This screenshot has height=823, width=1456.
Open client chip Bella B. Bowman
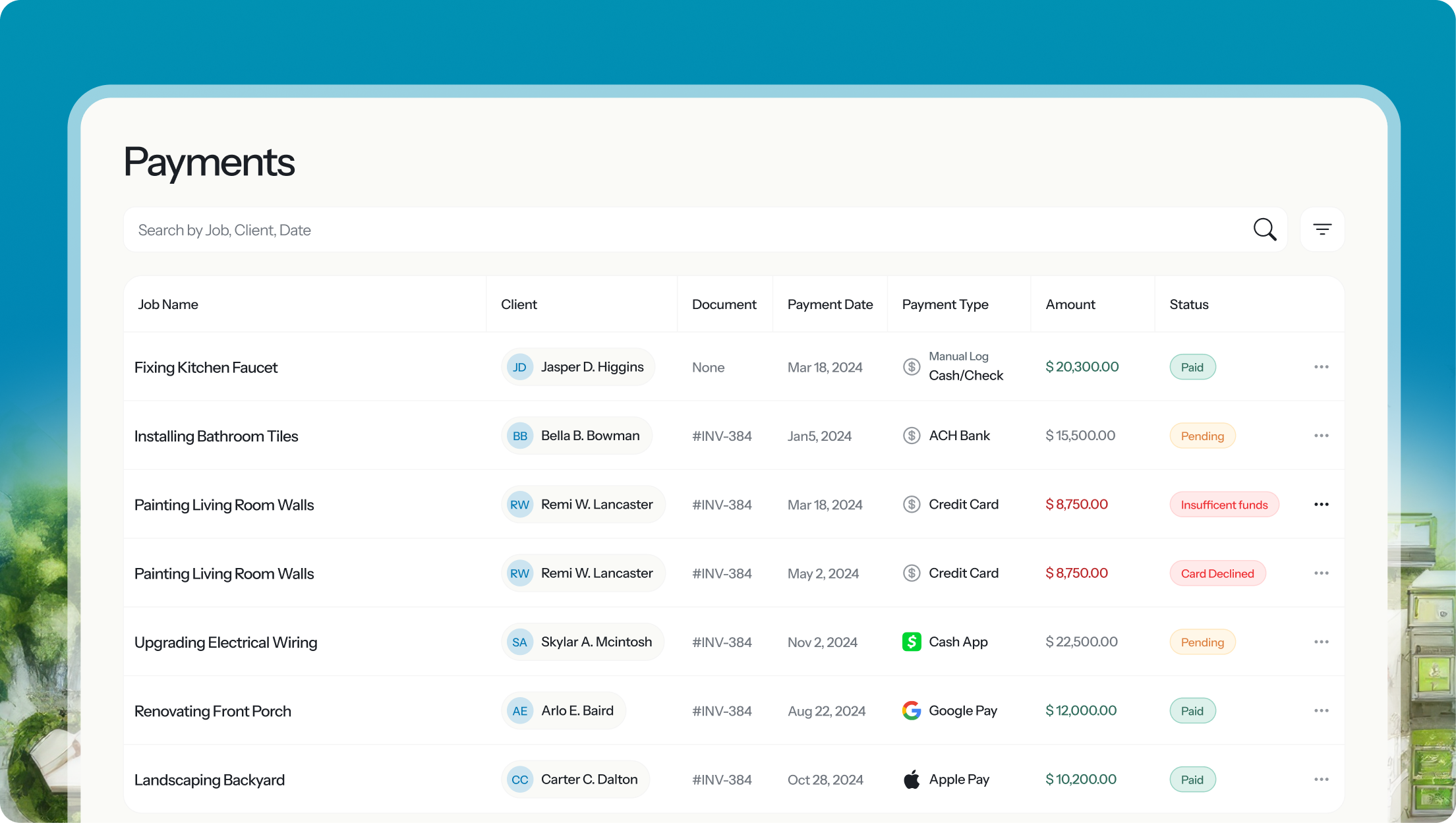click(x=577, y=436)
